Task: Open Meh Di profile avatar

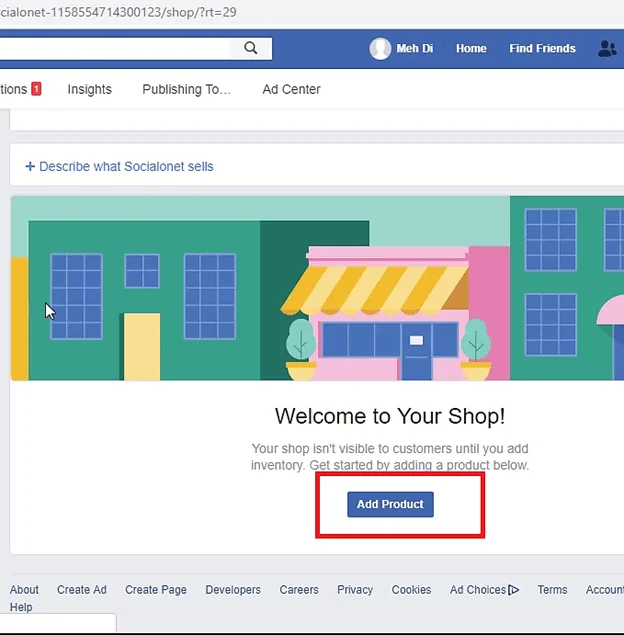Action: [x=380, y=48]
